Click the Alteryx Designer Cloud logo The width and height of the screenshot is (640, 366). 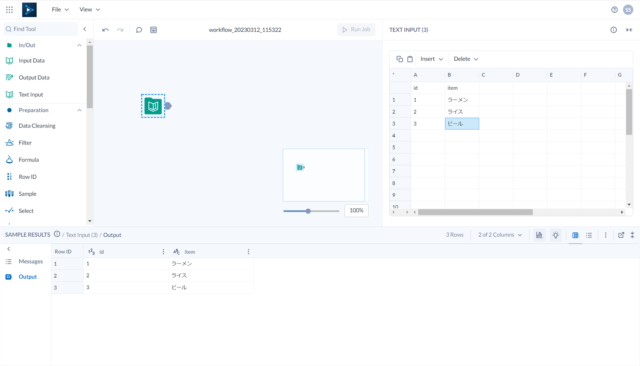click(29, 10)
